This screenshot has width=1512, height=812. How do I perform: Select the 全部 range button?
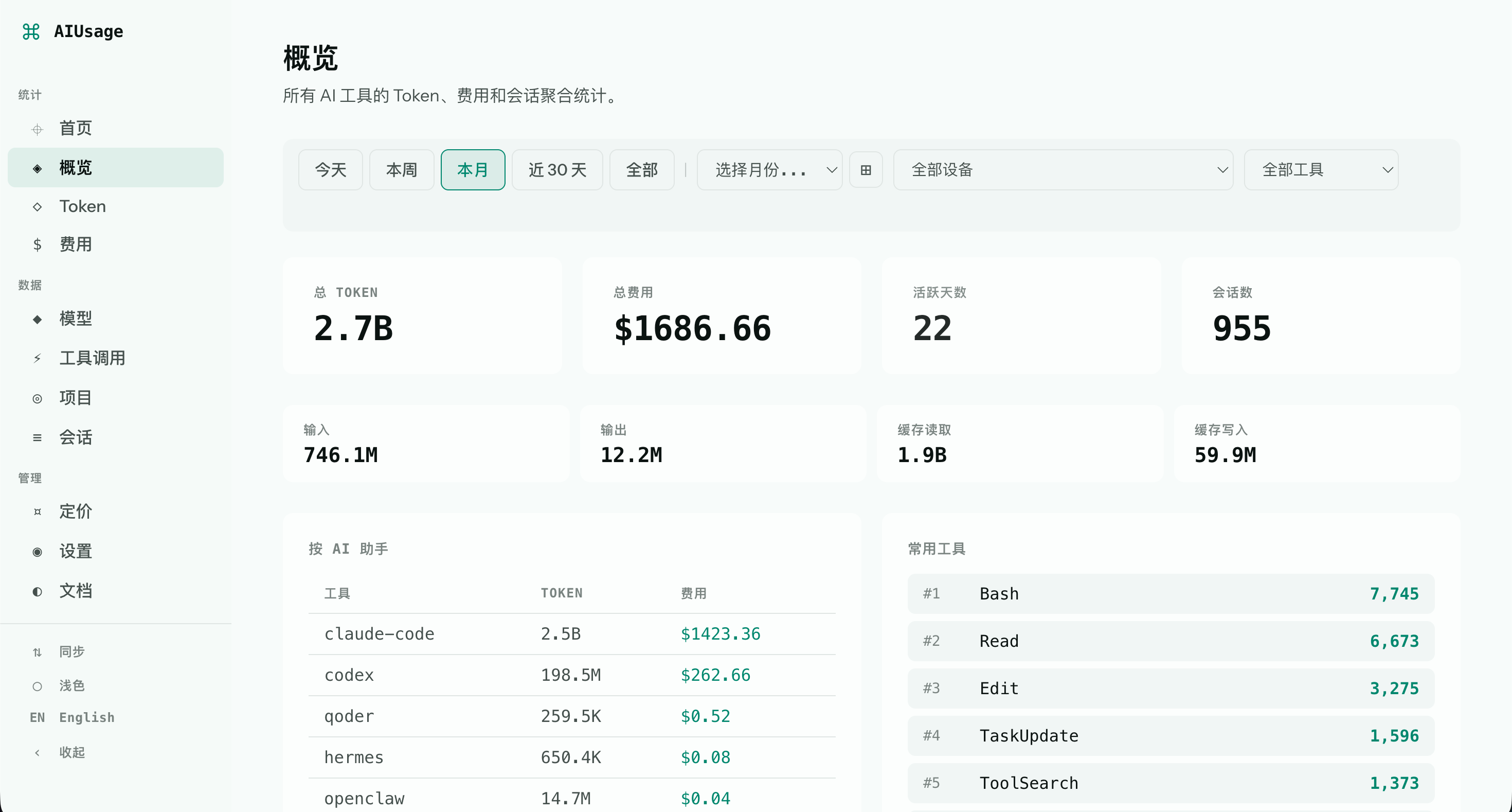(641, 170)
